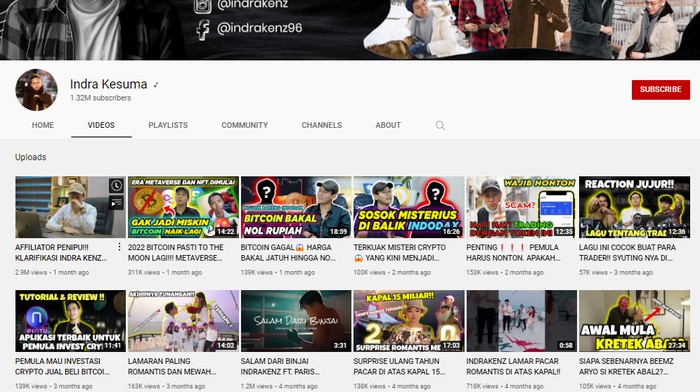
Task: Click the music note badge beside channel name
Action: (x=156, y=85)
